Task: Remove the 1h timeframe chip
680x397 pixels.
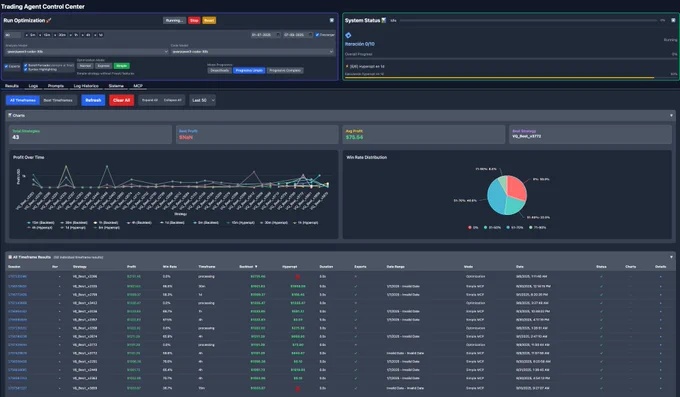Action: pos(71,35)
